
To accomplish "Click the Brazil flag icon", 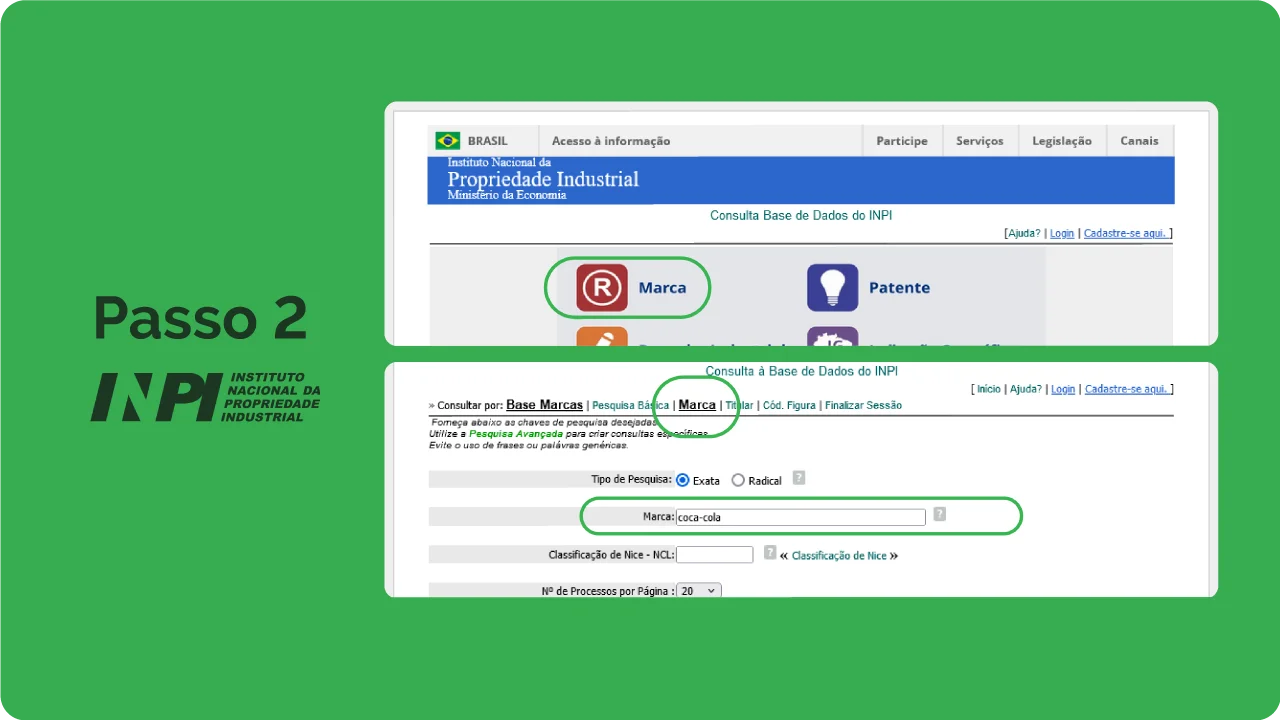I will click(448, 141).
